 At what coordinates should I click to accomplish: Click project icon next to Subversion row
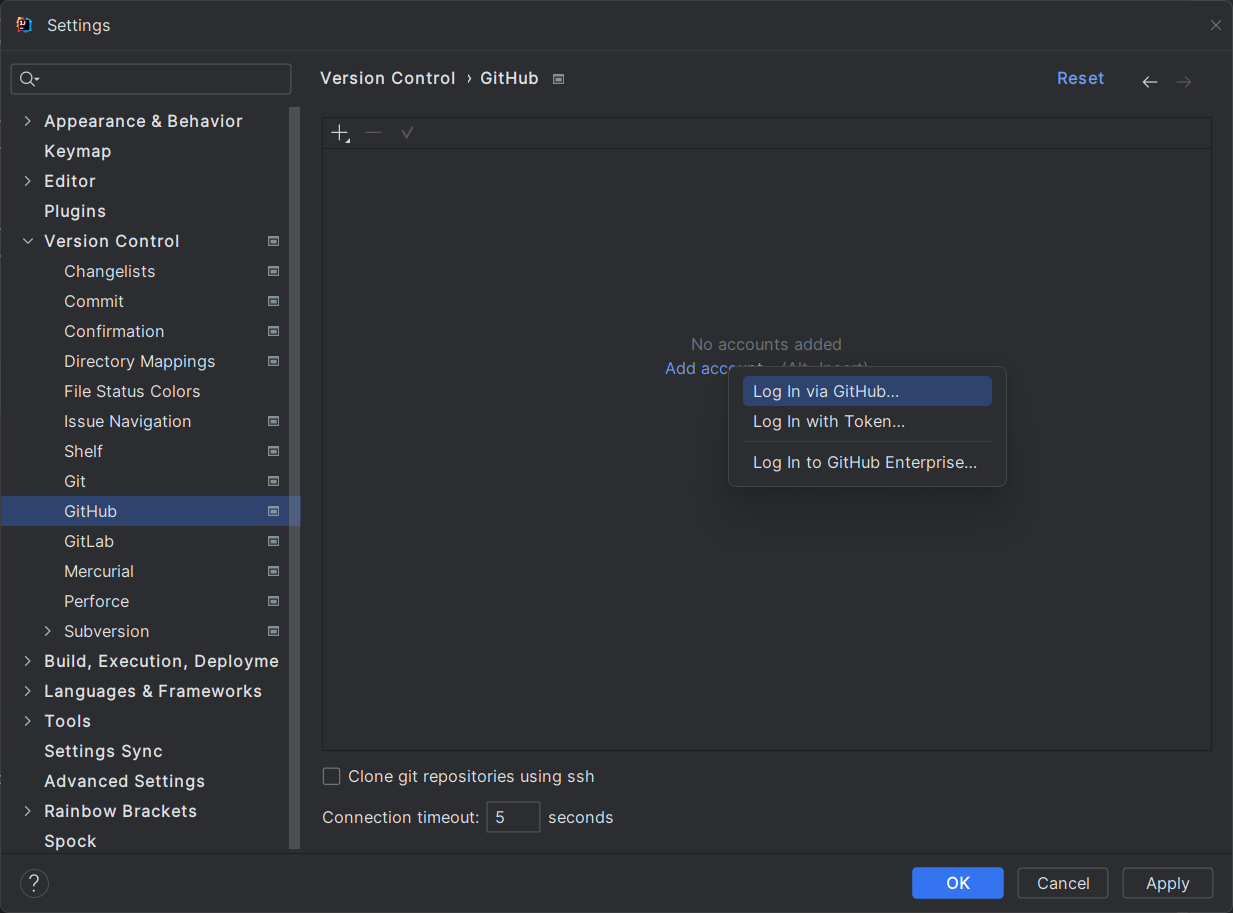(x=274, y=631)
